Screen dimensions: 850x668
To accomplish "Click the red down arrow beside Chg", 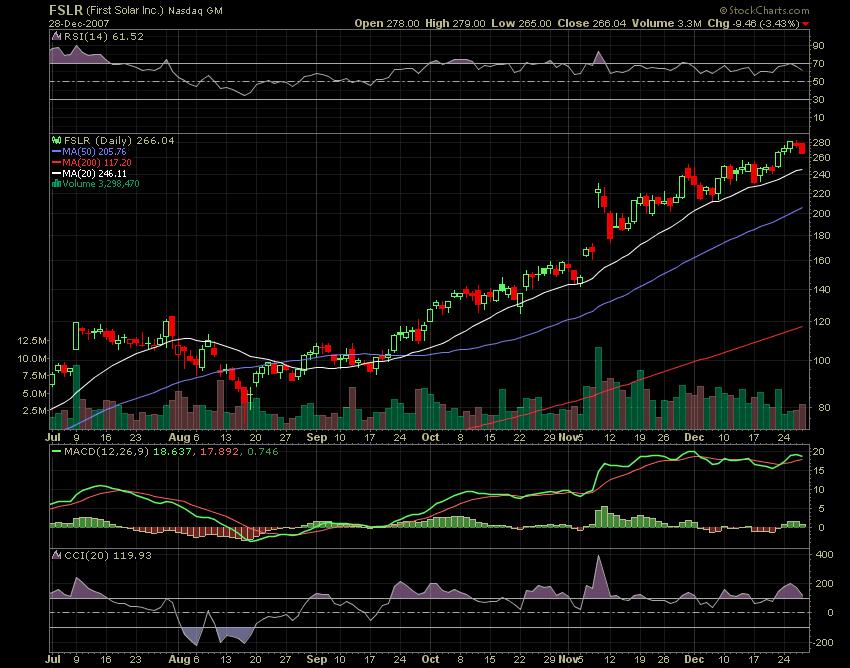I will tap(806, 24).
